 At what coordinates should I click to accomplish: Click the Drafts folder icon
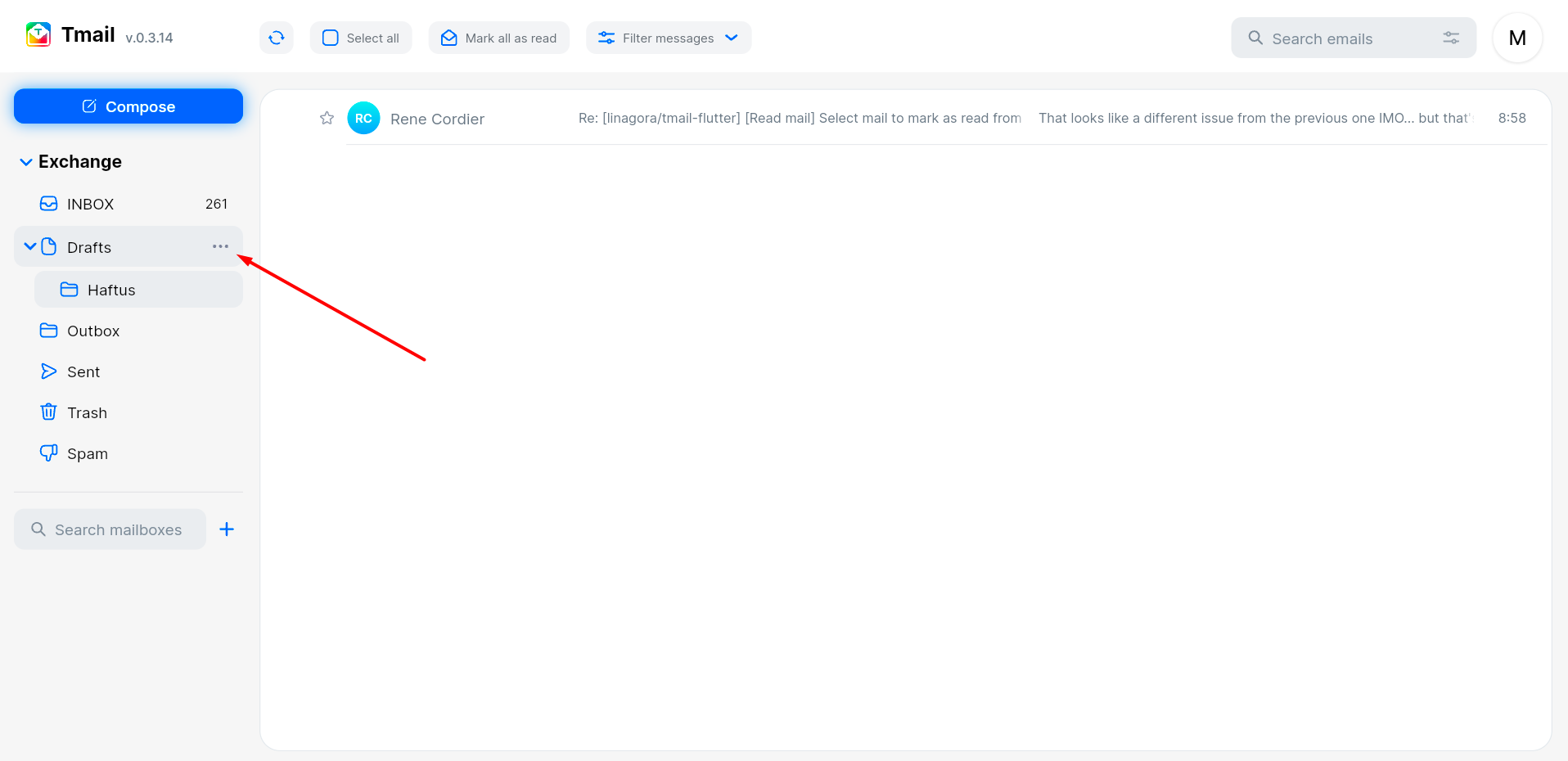[48, 246]
